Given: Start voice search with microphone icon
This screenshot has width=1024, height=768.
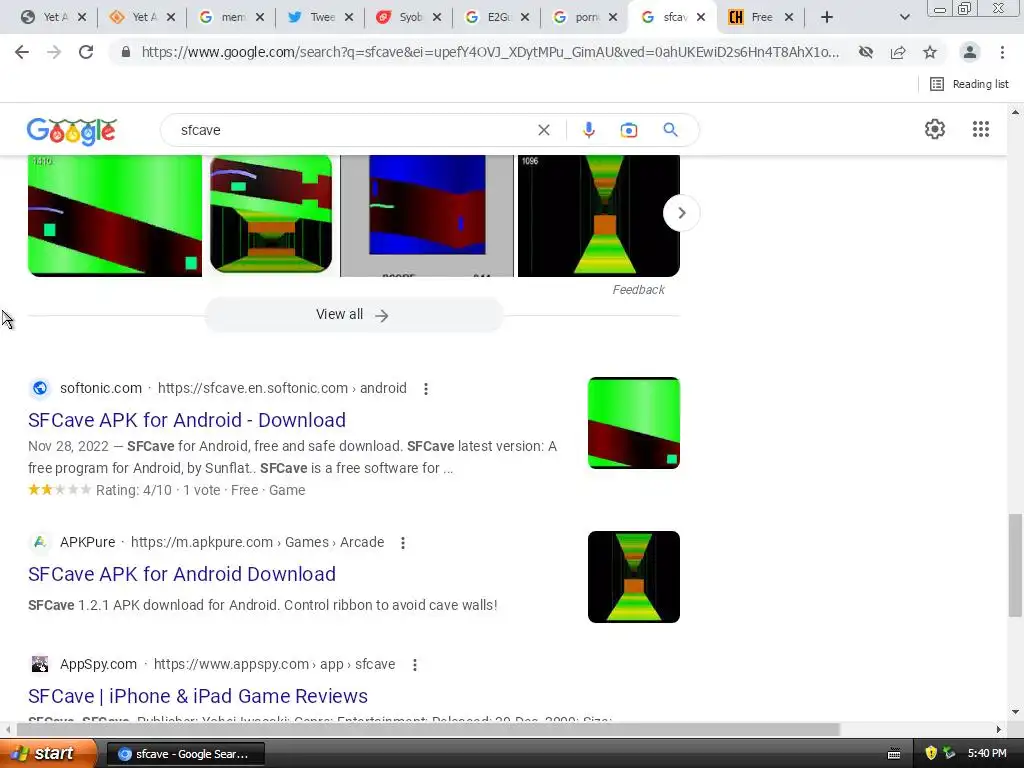Looking at the screenshot, I should point(588,130).
